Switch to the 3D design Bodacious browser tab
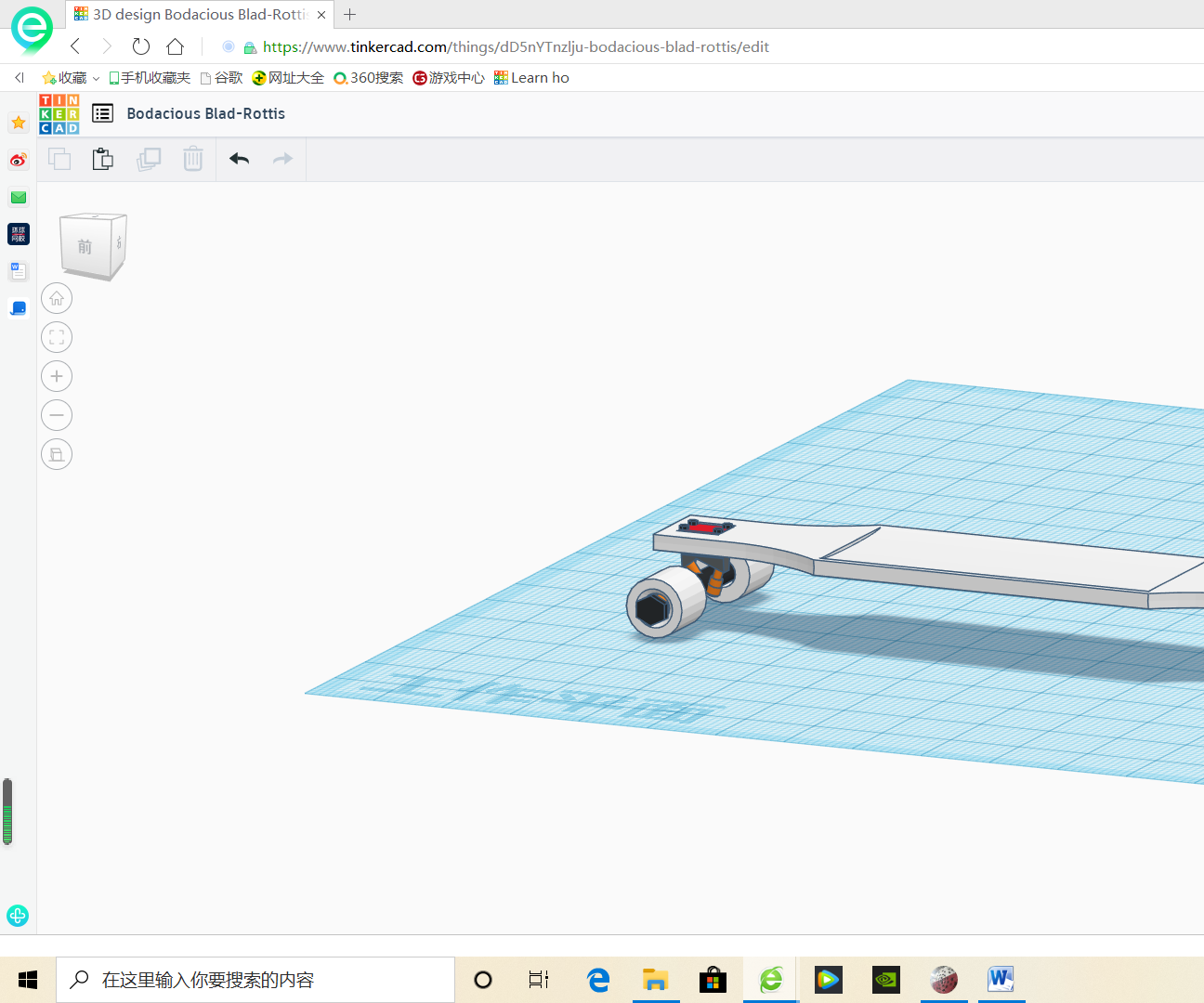The image size is (1204, 1003). [201, 14]
